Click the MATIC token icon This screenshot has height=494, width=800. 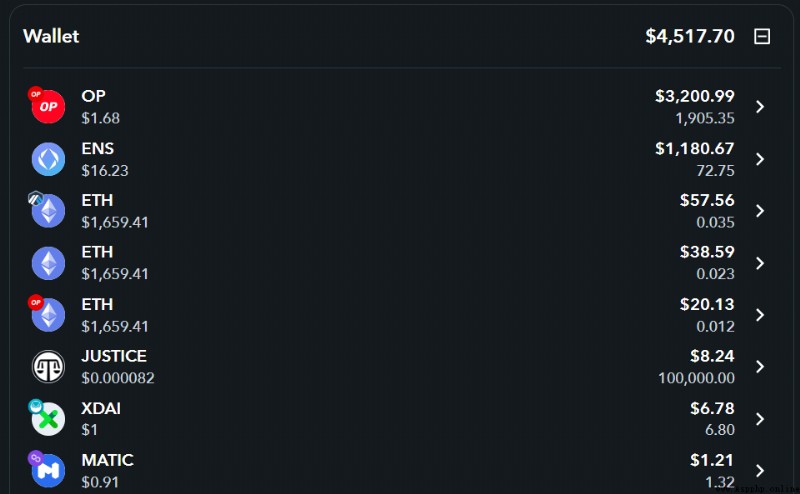point(48,470)
